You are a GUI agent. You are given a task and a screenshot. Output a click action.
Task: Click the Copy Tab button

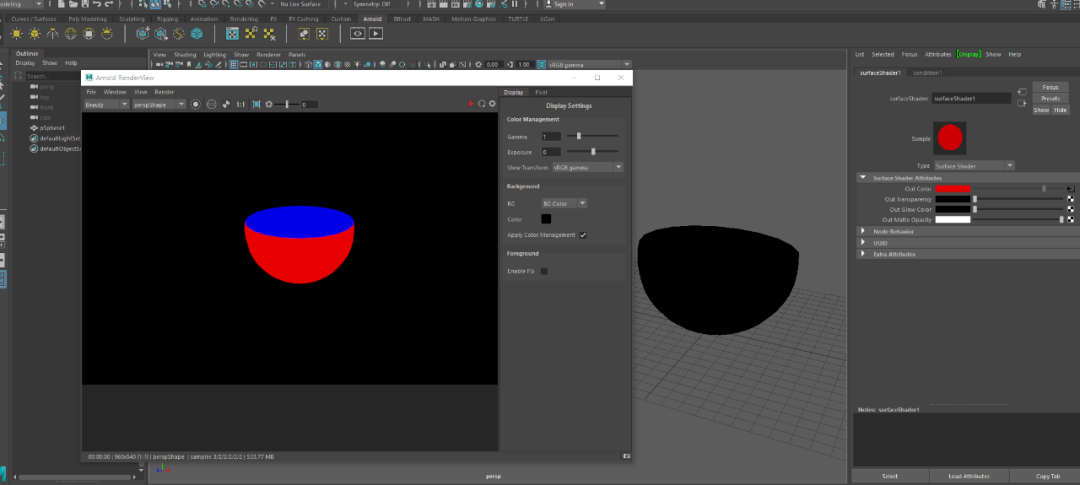pyautogui.click(x=1048, y=476)
